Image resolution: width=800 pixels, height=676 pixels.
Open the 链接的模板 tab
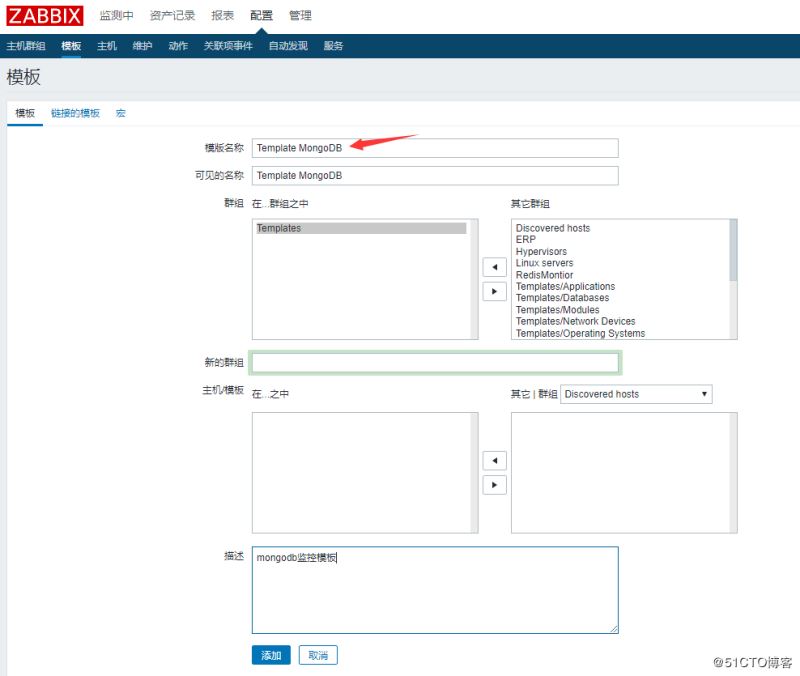point(73,113)
